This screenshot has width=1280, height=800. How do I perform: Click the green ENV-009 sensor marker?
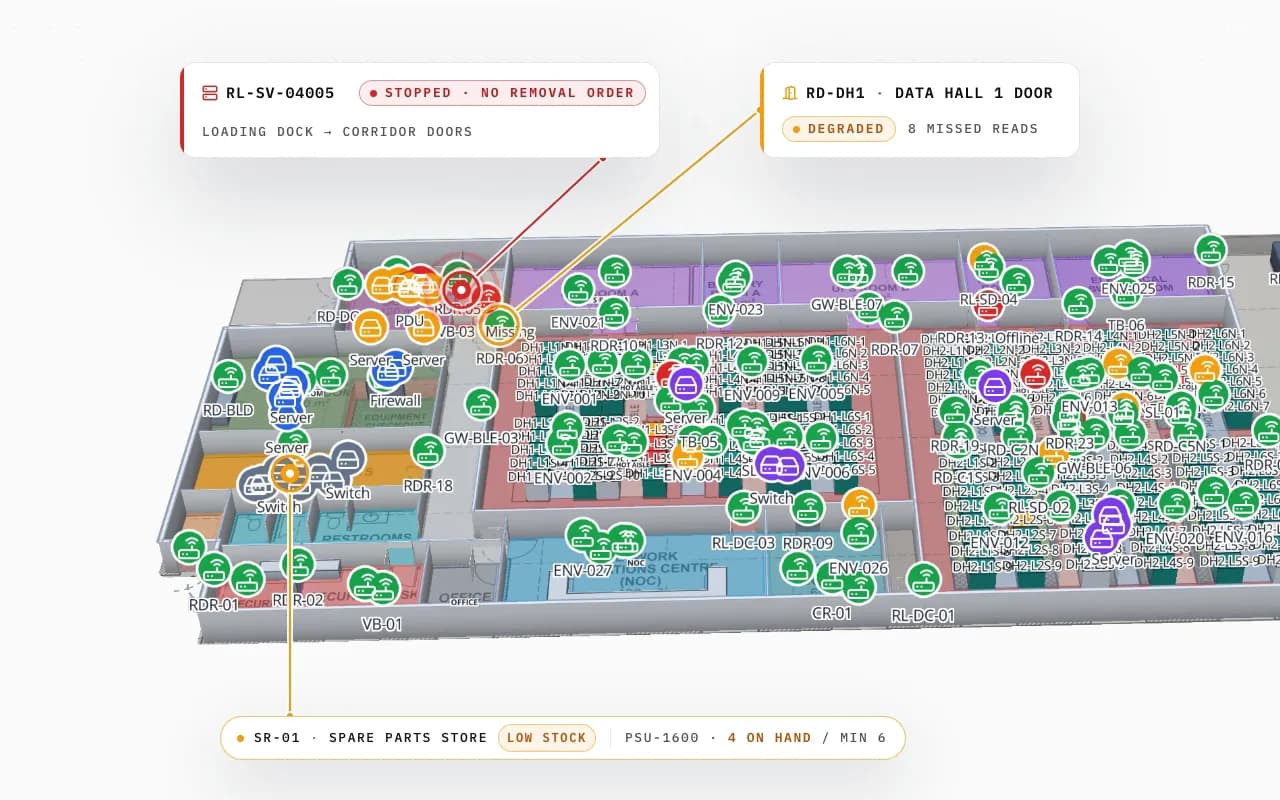[752, 361]
